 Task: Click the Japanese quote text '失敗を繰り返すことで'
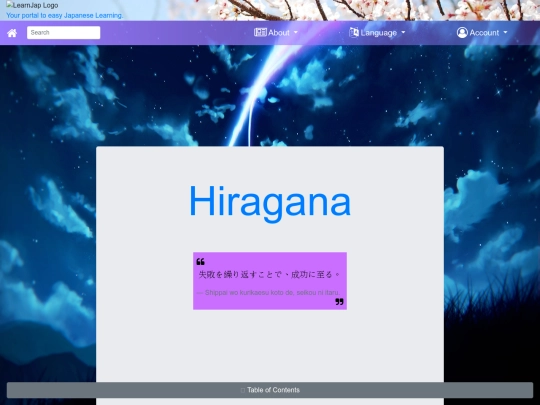(241, 274)
